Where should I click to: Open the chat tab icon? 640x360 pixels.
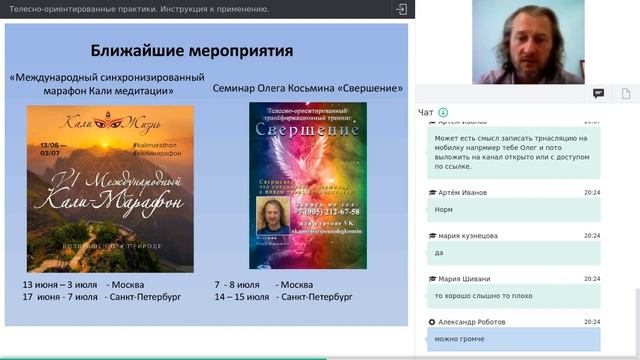coord(598,94)
